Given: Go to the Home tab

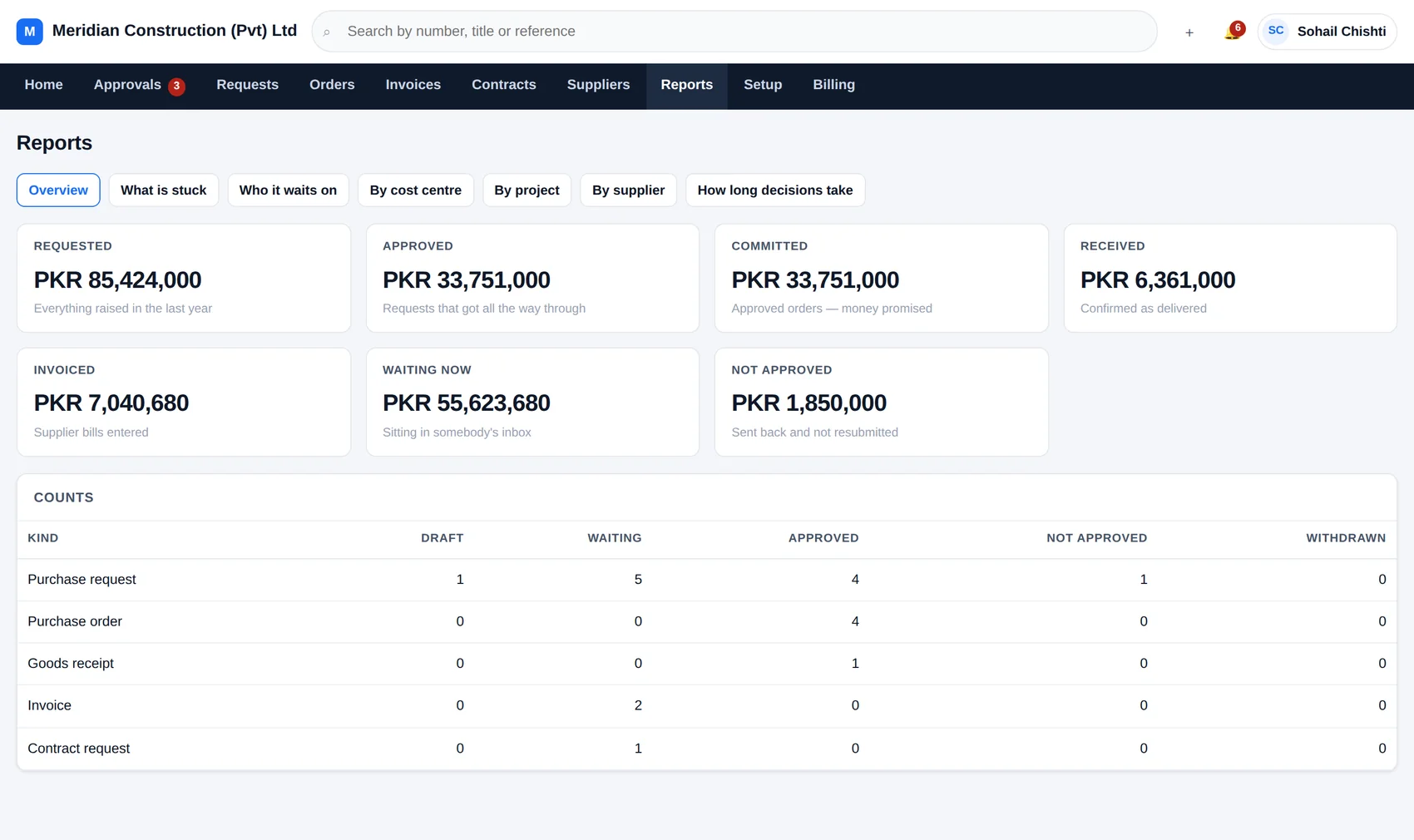Looking at the screenshot, I should point(44,85).
